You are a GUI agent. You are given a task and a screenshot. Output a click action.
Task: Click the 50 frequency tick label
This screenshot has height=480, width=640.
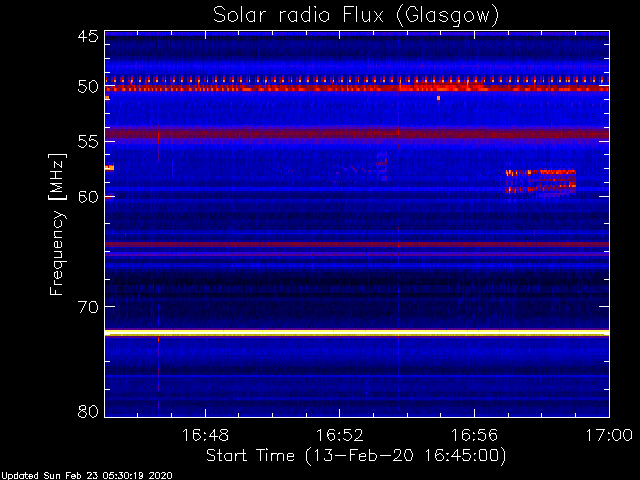pyautogui.click(x=88, y=87)
